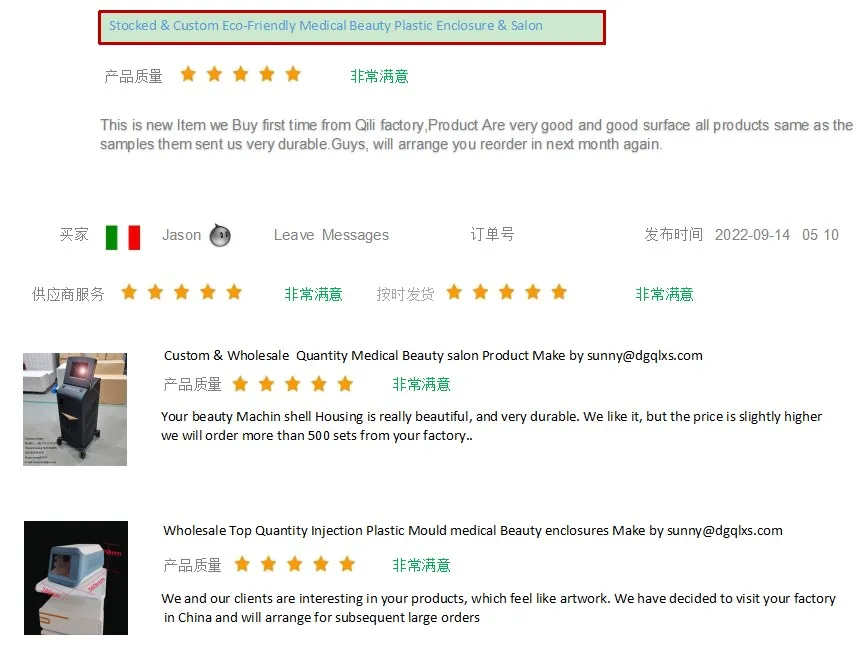Click the last star of 按时发货 rating
Image resolution: width=868 pixels, height=647 pixels.
point(559,292)
